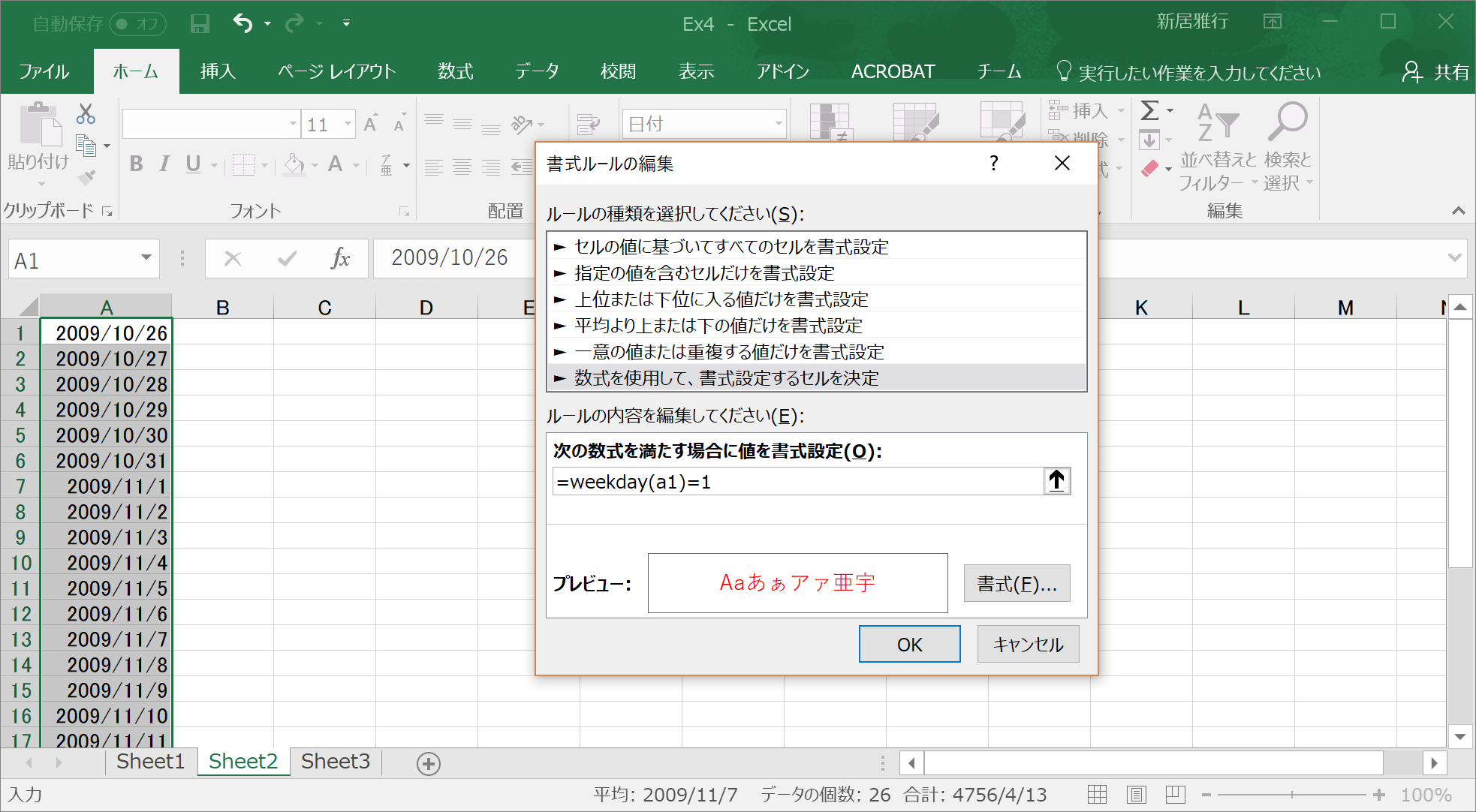
Task: Click the Cut scissors icon
Action: [86, 114]
